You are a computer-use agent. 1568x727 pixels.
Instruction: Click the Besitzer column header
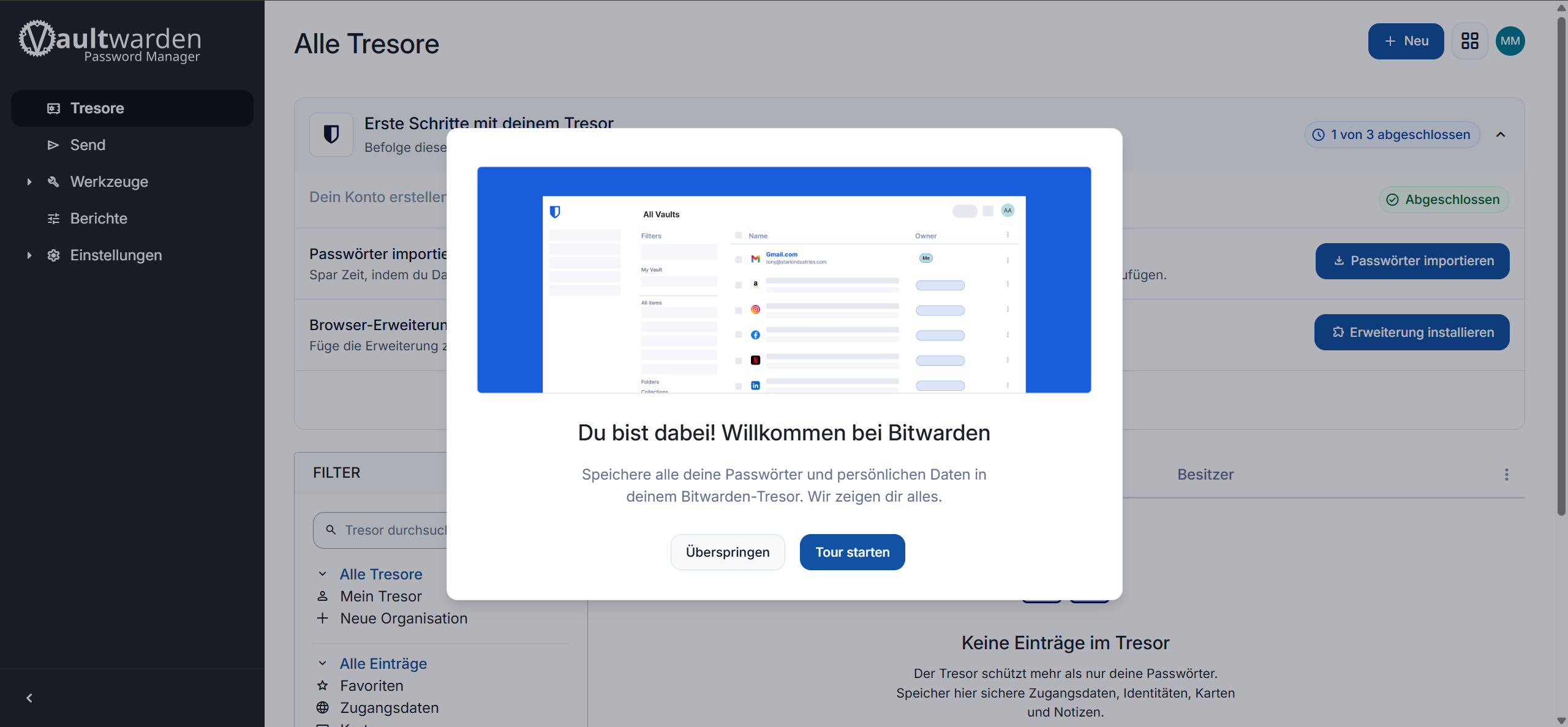[x=1205, y=475]
